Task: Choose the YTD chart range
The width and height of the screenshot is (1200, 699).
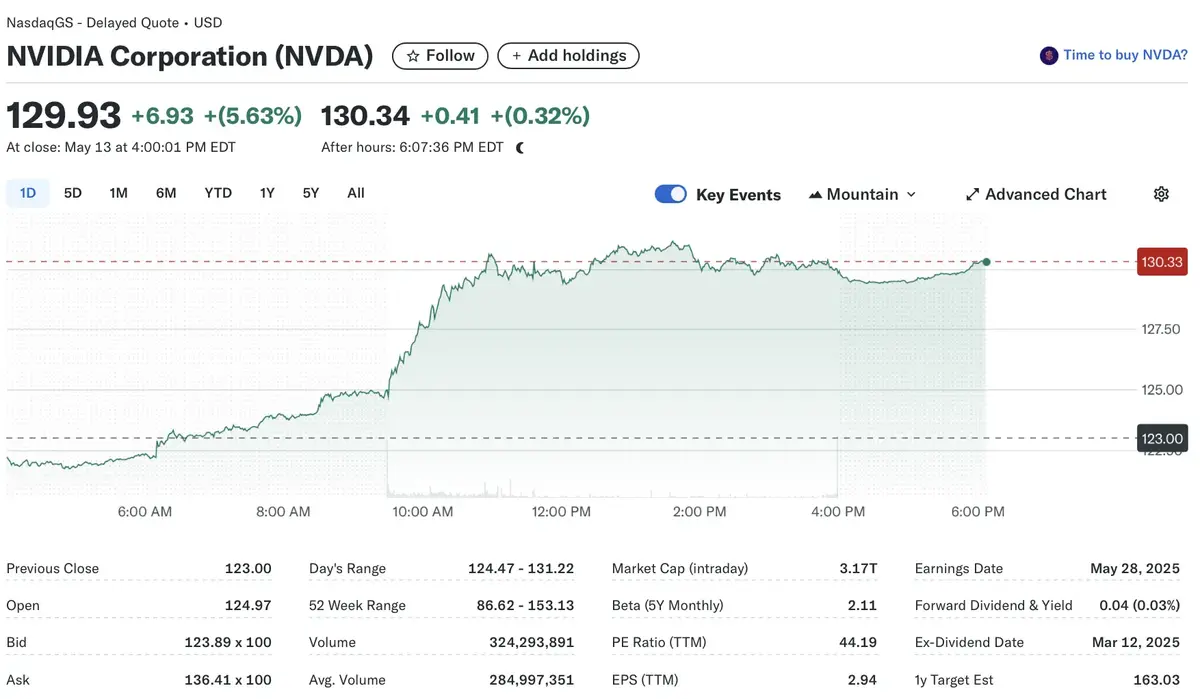Action: click(218, 193)
